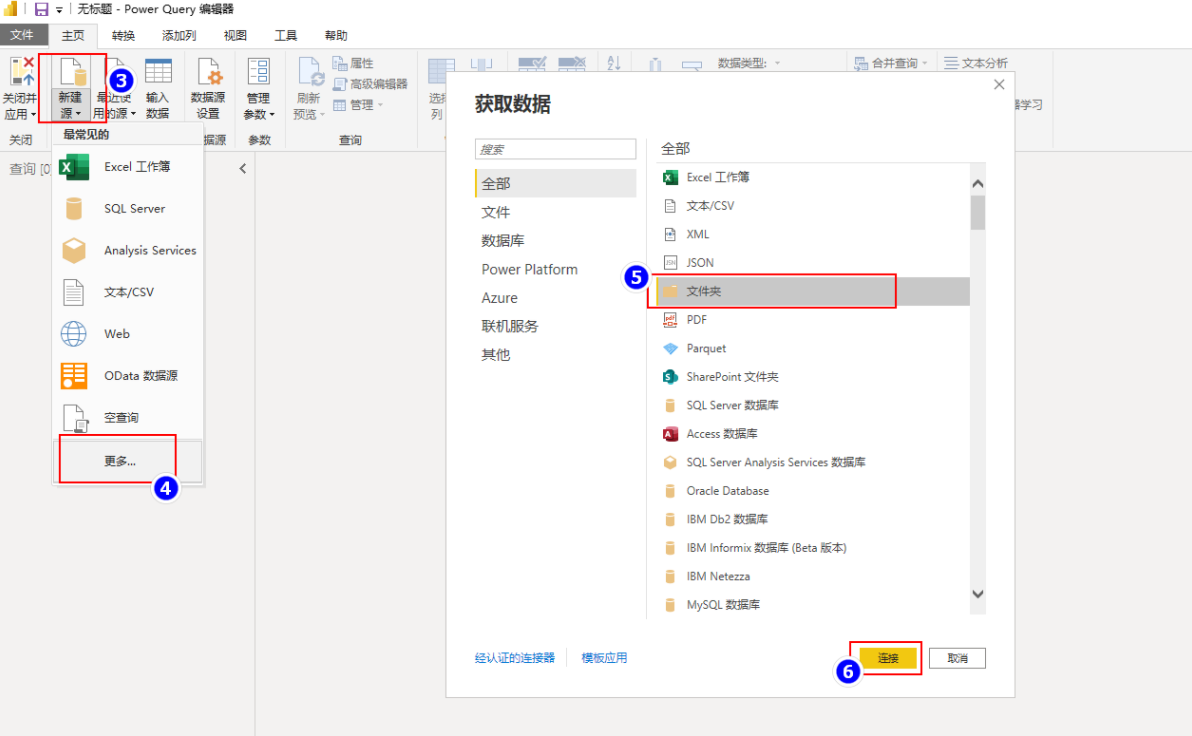Select 全部 category in dialog
Viewport: 1192px width, 736px height.
(x=556, y=183)
